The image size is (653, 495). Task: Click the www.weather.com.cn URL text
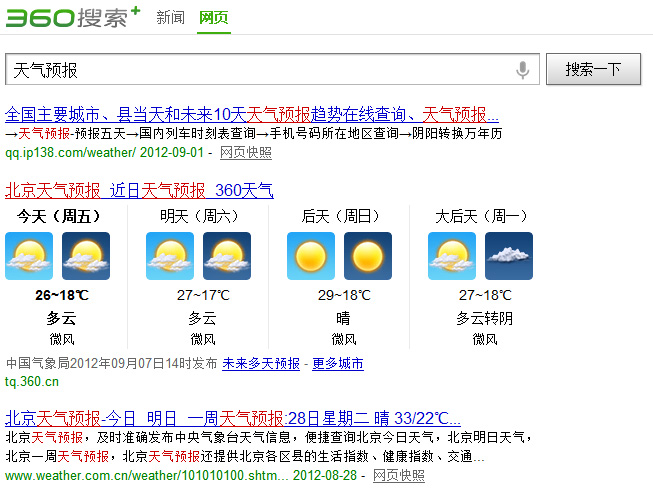(x=147, y=475)
